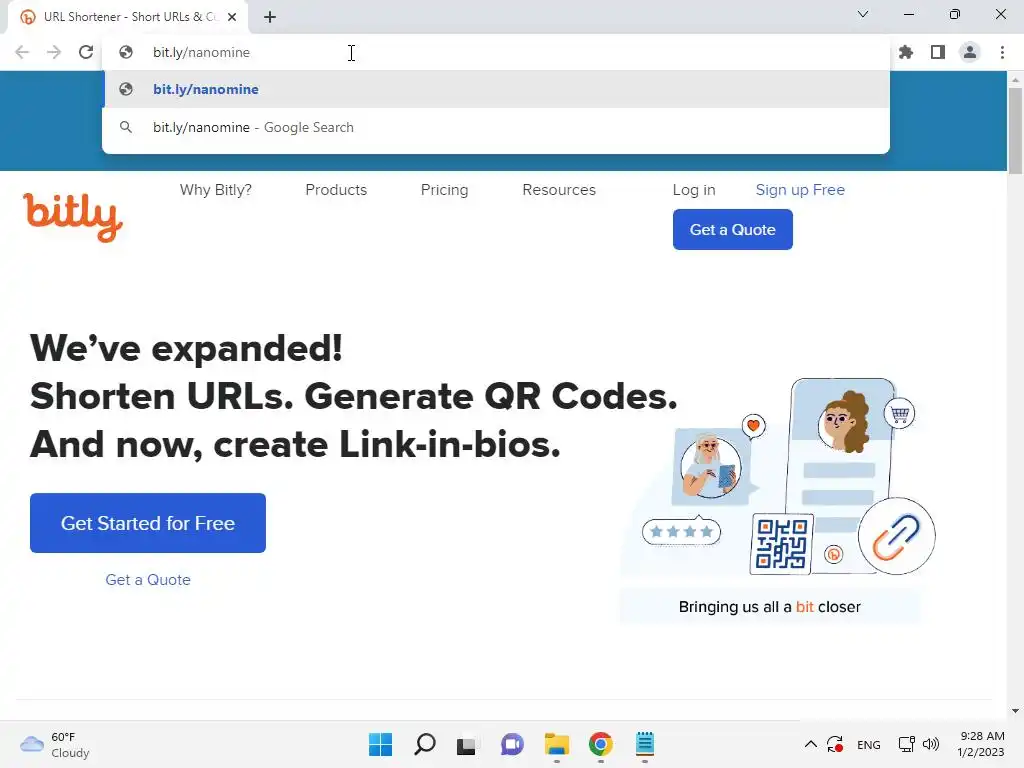1024x768 pixels.
Task: Click the Log in link
Action: (694, 190)
